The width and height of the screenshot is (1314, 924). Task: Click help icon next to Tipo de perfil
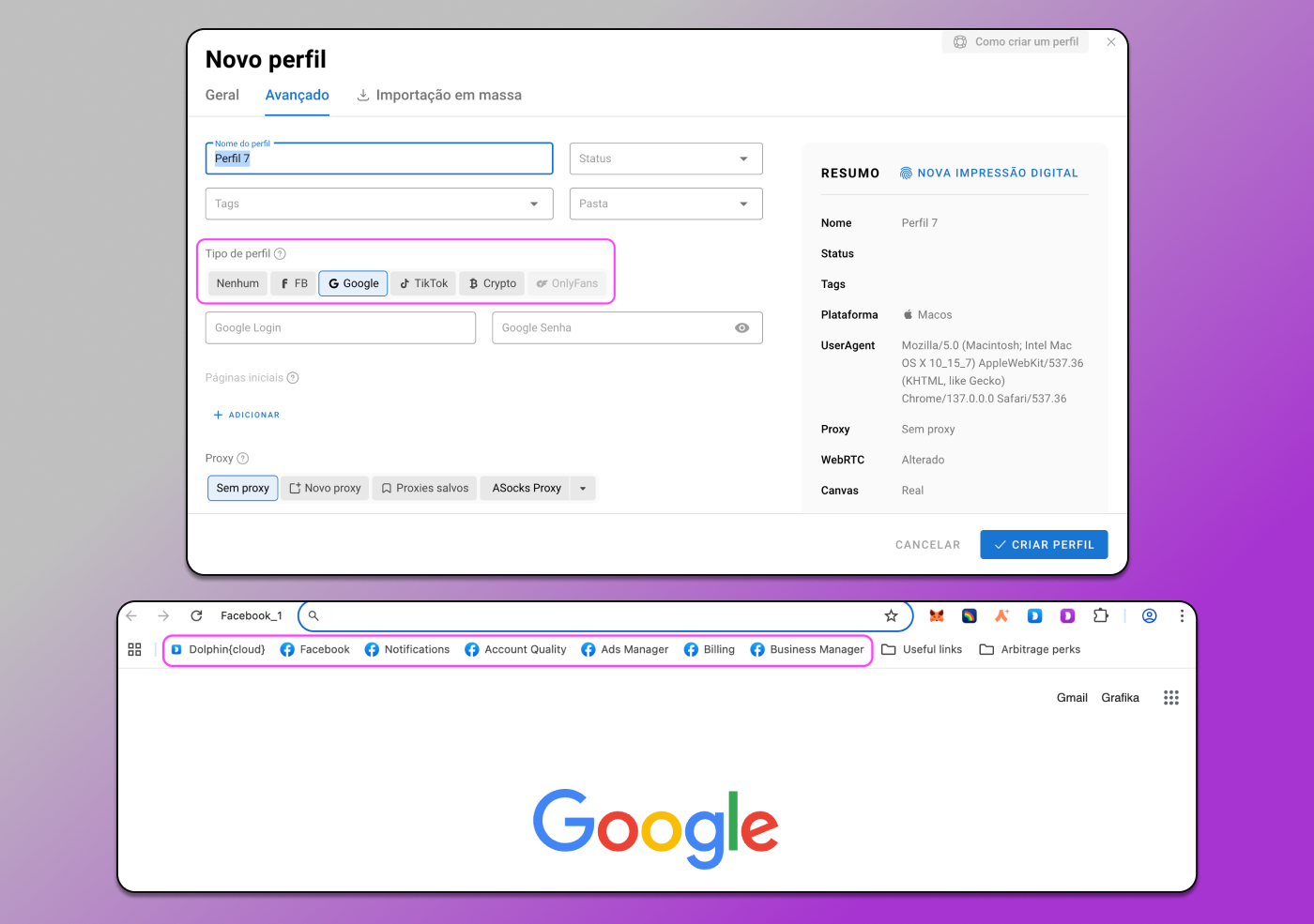point(280,253)
